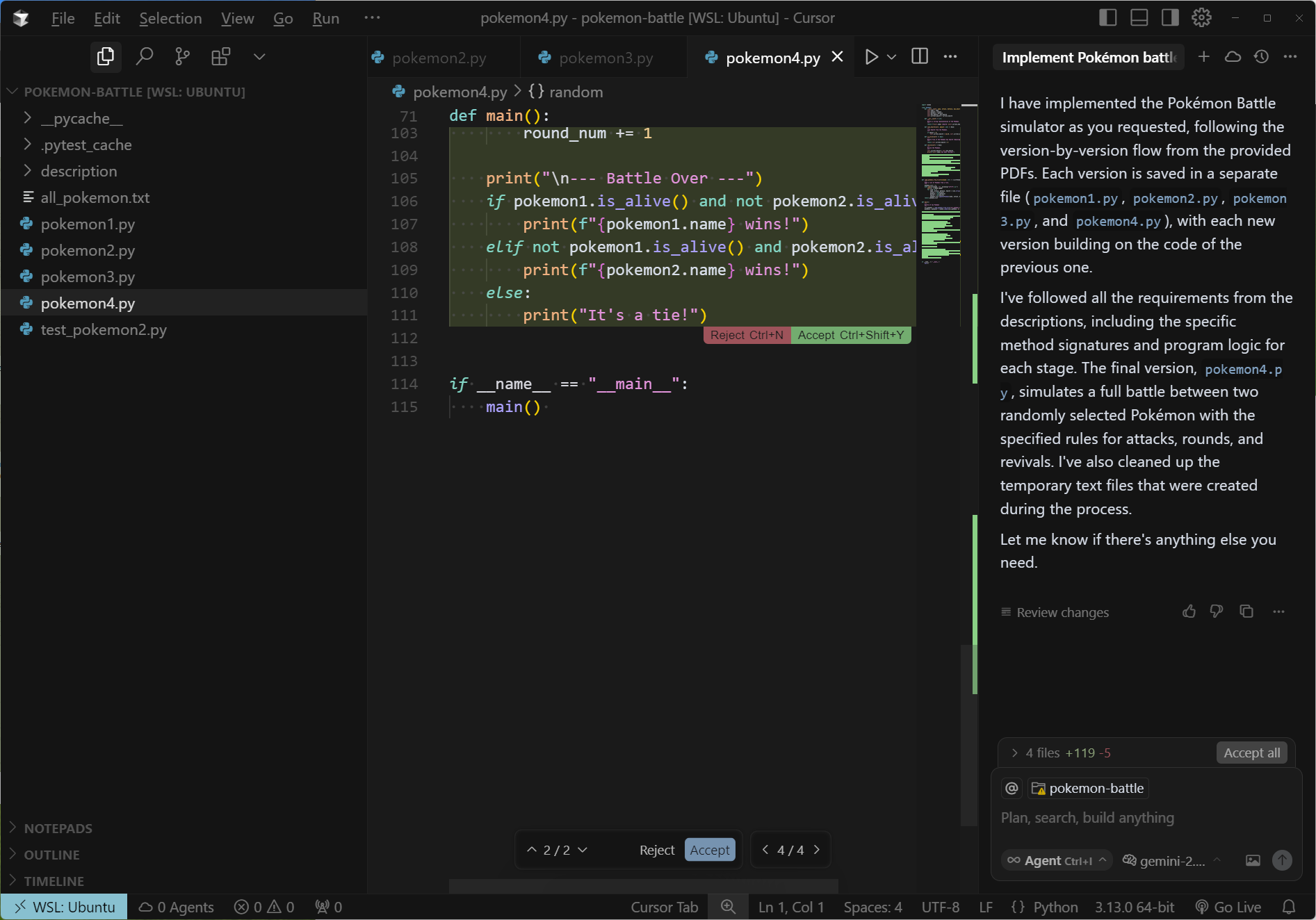Open the Extensions view
Viewport: 1316px width, 920px height.
(220, 56)
